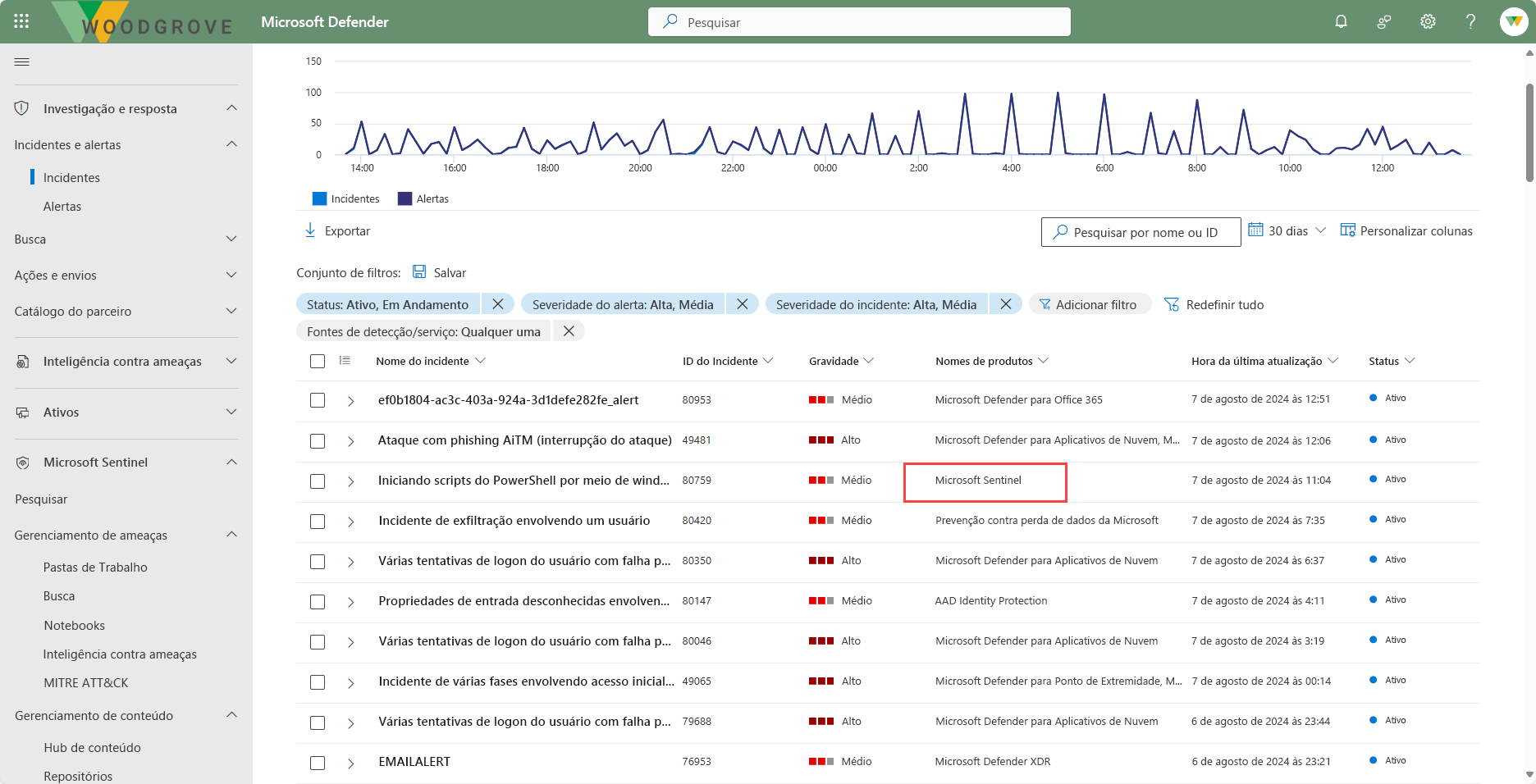The image size is (1536, 784).
Task: Collapse the navigation hamburger menu
Action: click(x=22, y=62)
